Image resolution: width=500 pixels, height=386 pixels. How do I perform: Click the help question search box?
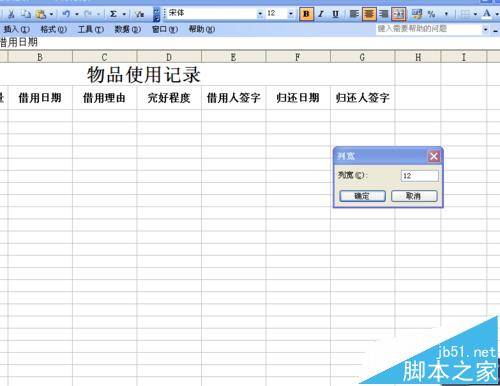click(x=429, y=29)
